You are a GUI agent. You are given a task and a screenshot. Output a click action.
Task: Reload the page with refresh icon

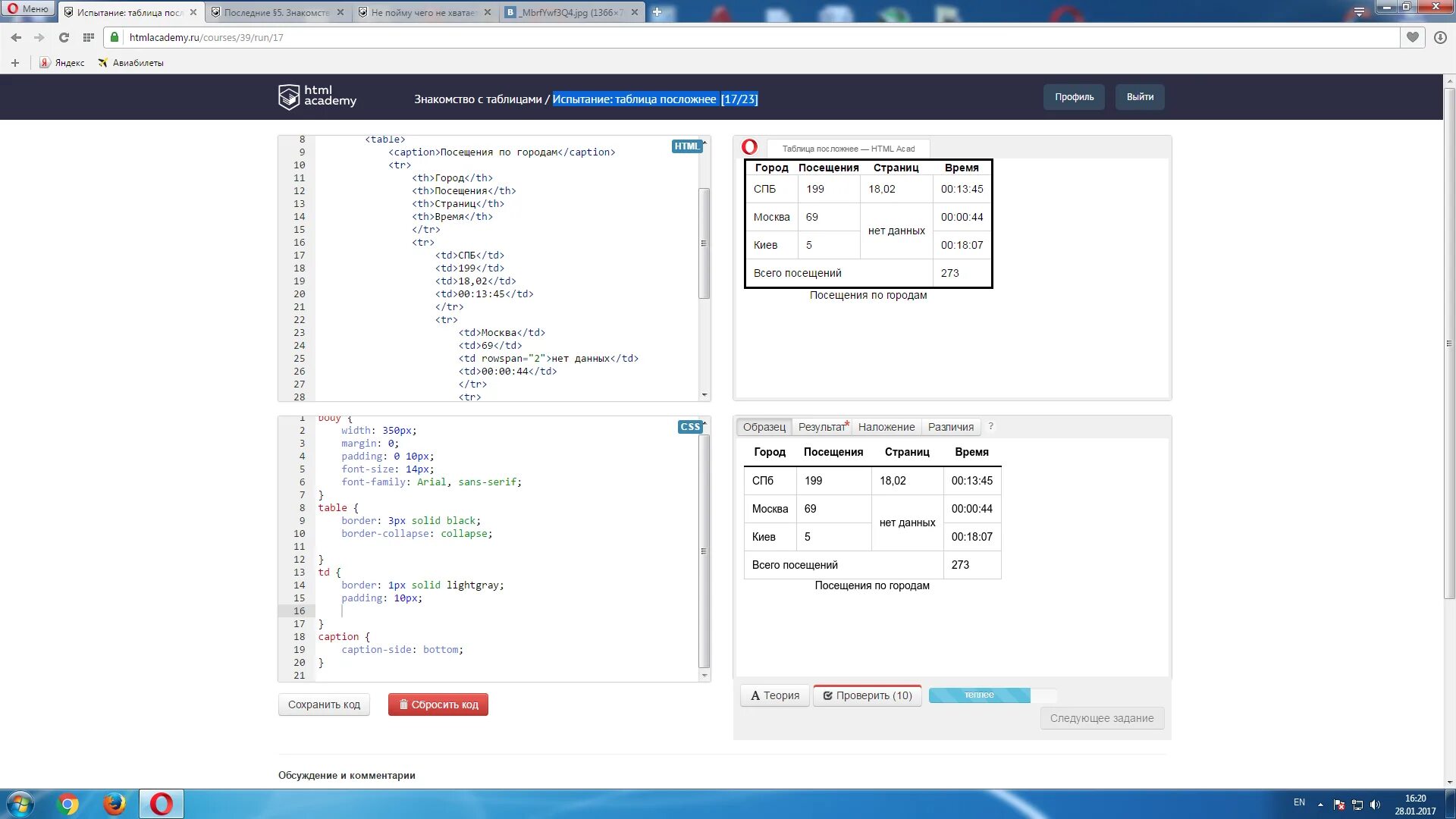tap(64, 37)
